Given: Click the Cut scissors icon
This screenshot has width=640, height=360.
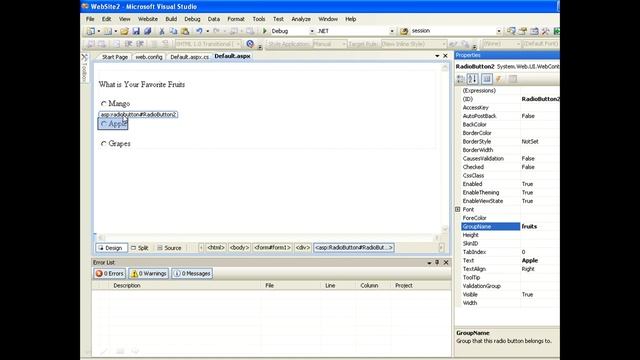Looking at the screenshot, I should pyautogui.click(x=162, y=31).
